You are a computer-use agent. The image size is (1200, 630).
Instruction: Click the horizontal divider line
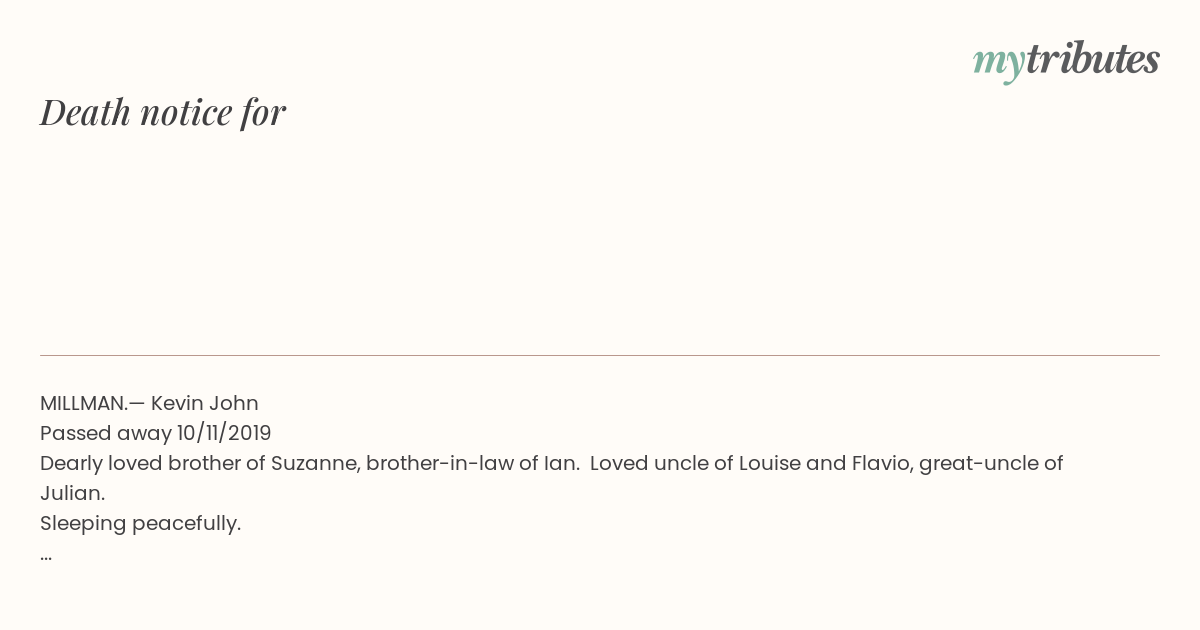pos(600,355)
